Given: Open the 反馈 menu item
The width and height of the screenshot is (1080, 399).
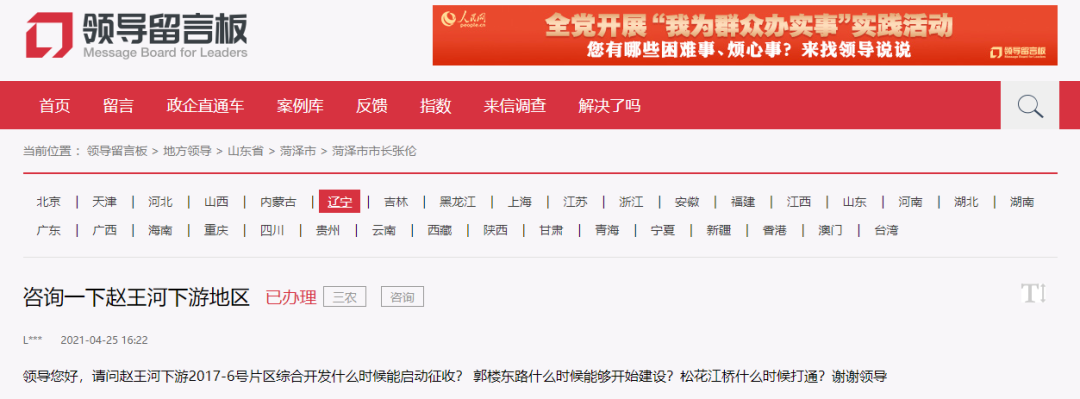Looking at the screenshot, I should (x=372, y=105).
